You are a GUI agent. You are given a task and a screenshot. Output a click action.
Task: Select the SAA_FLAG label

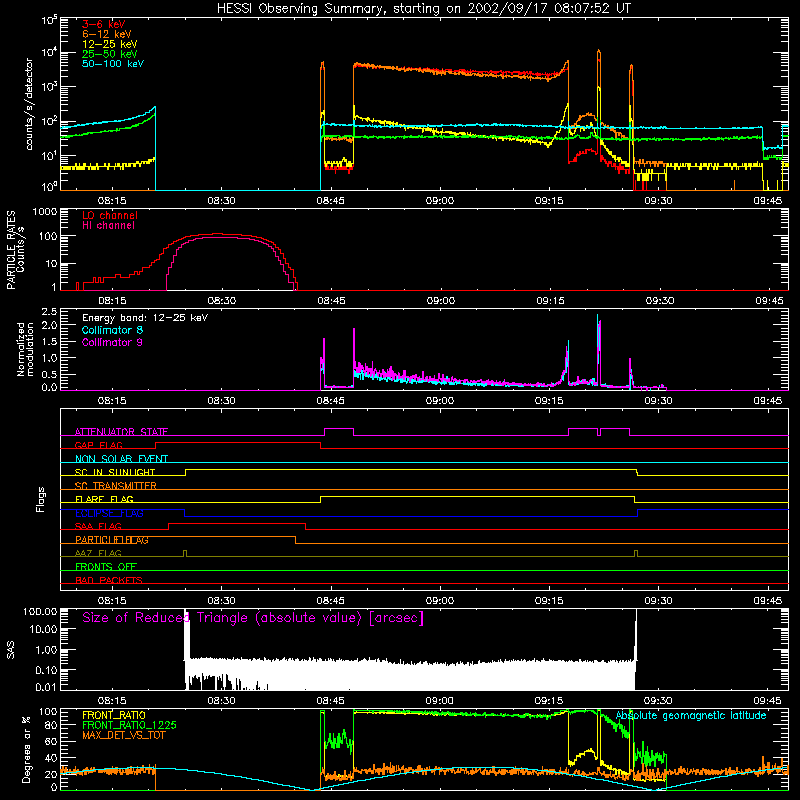pyautogui.click(x=98, y=526)
